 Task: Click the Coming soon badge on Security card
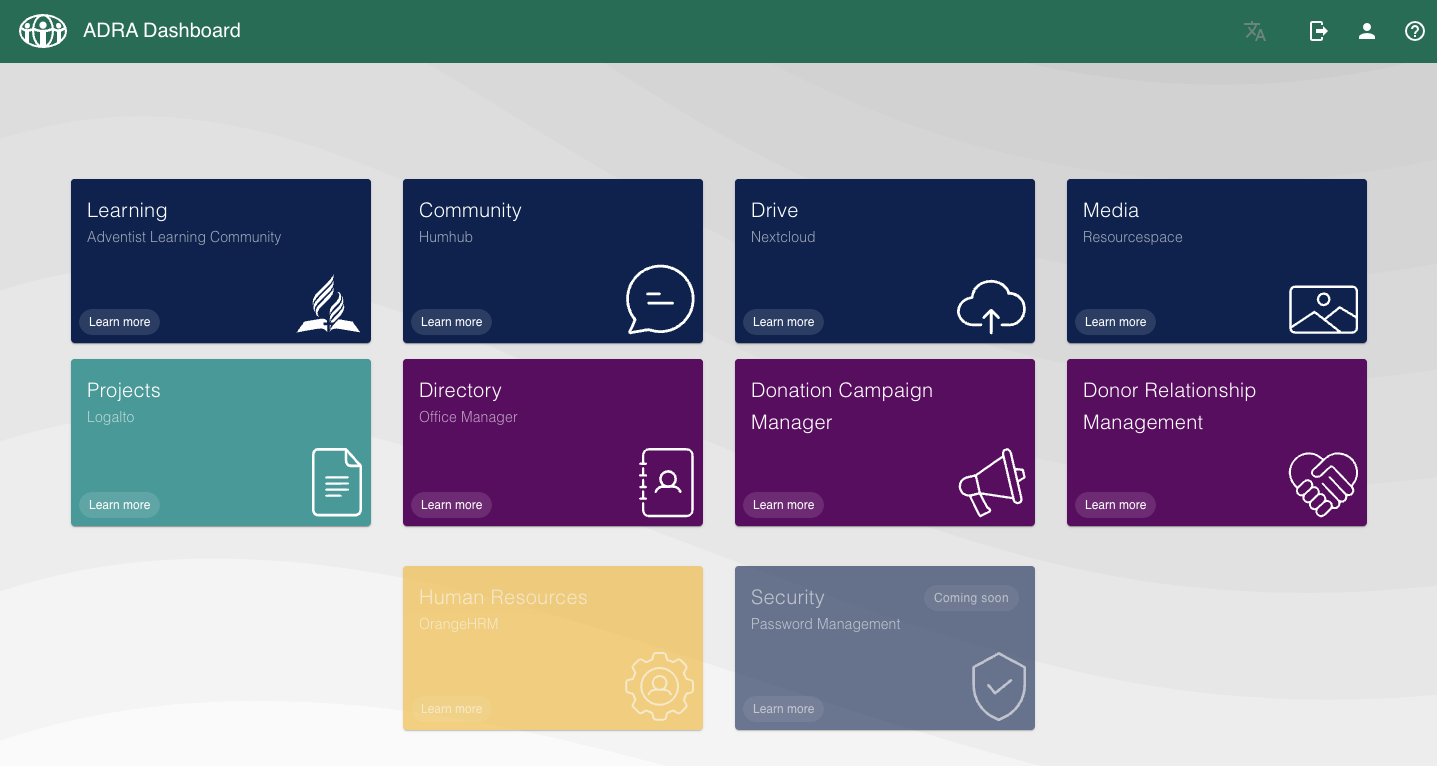(971, 598)
